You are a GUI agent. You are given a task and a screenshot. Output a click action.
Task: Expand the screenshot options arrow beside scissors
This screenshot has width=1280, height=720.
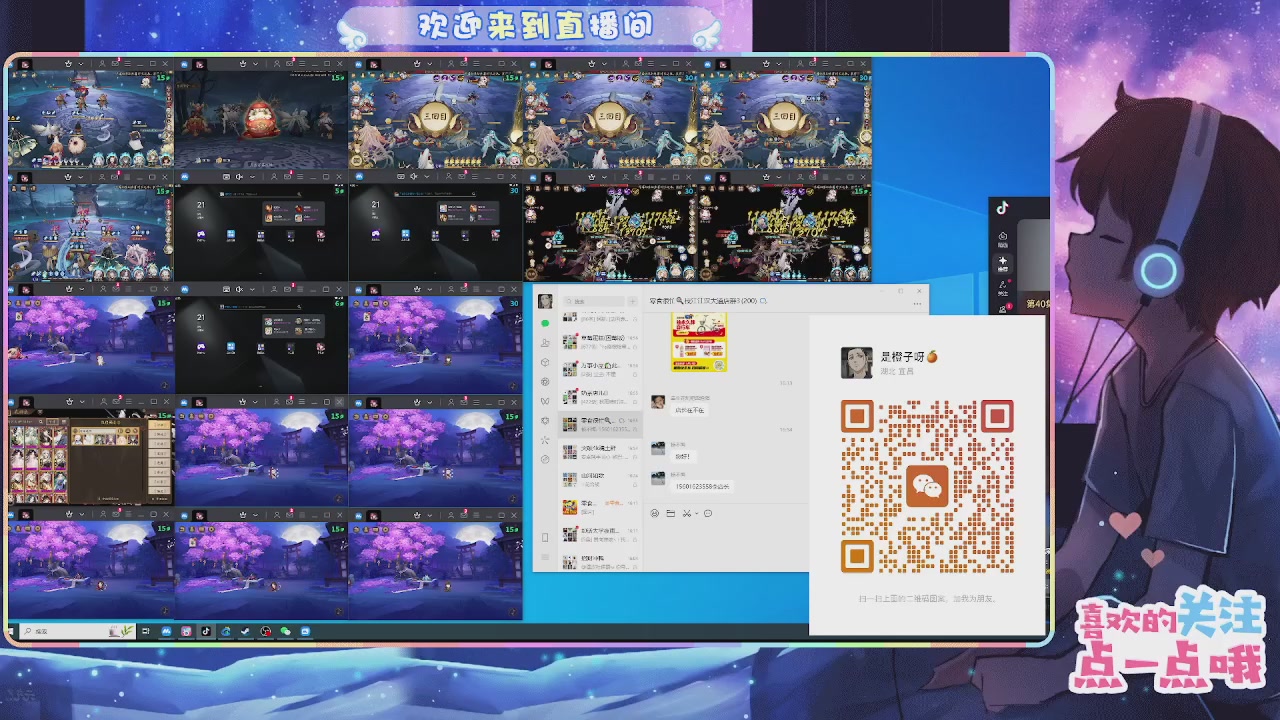(x=696, y=513)
